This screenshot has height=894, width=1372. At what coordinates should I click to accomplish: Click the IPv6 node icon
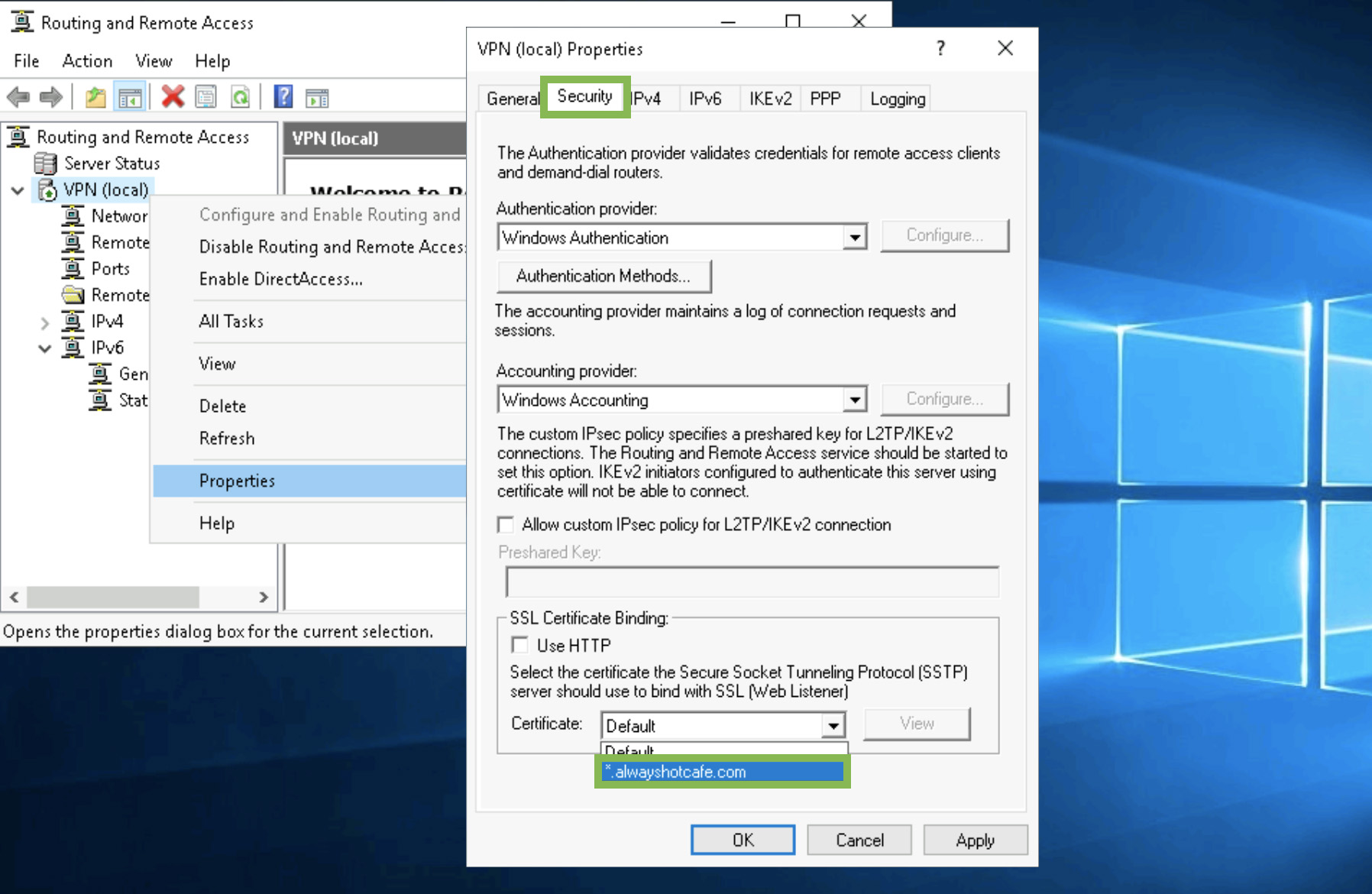pos(73,347)
